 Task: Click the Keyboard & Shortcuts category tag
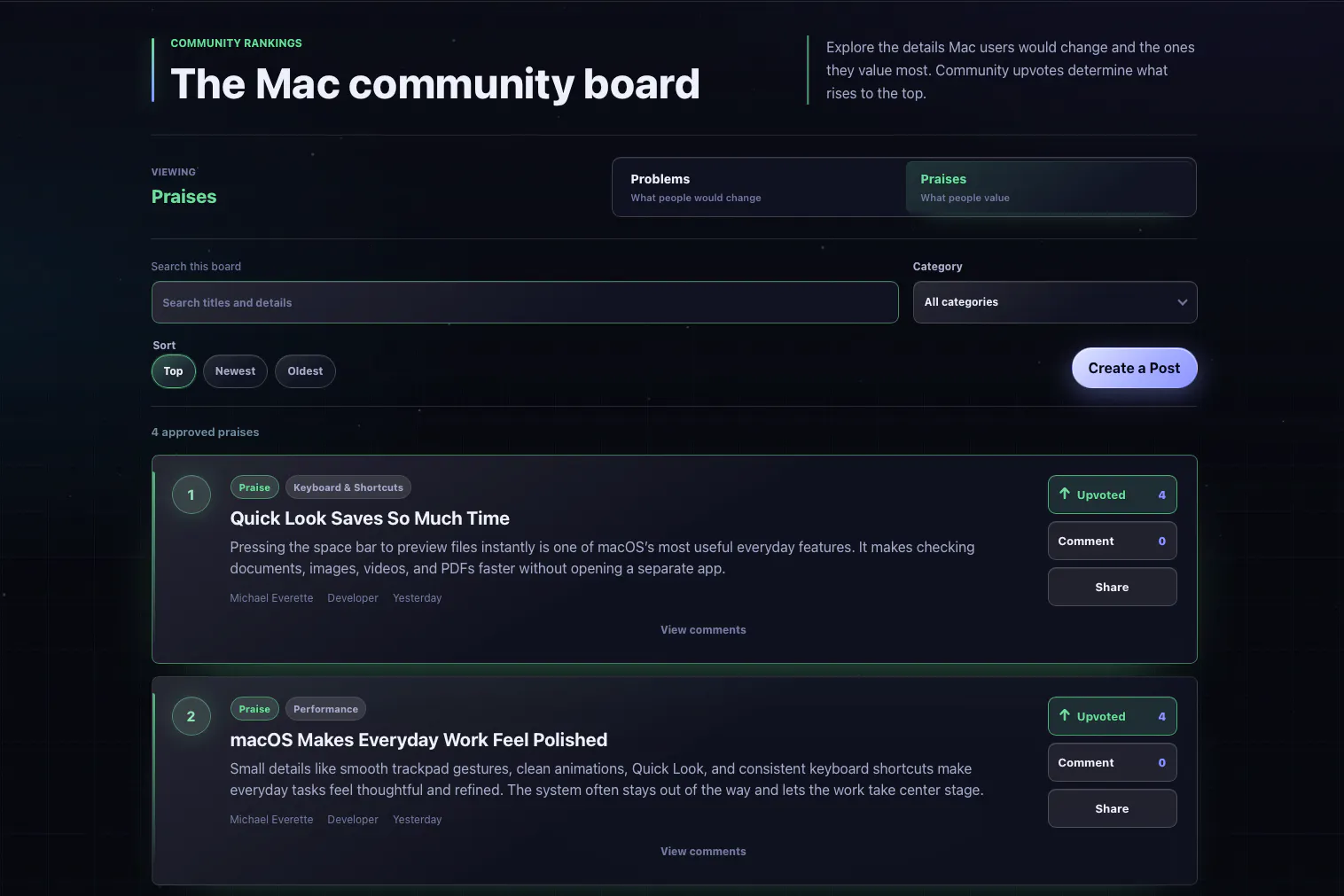348,487
